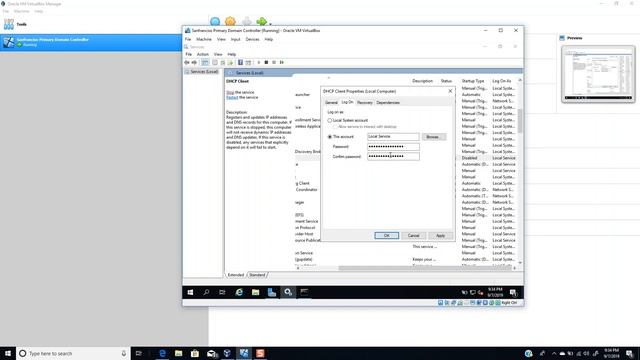Open Internet Explorer in the guest taskbar
This screenshot has height=360, width=640.
239,292
